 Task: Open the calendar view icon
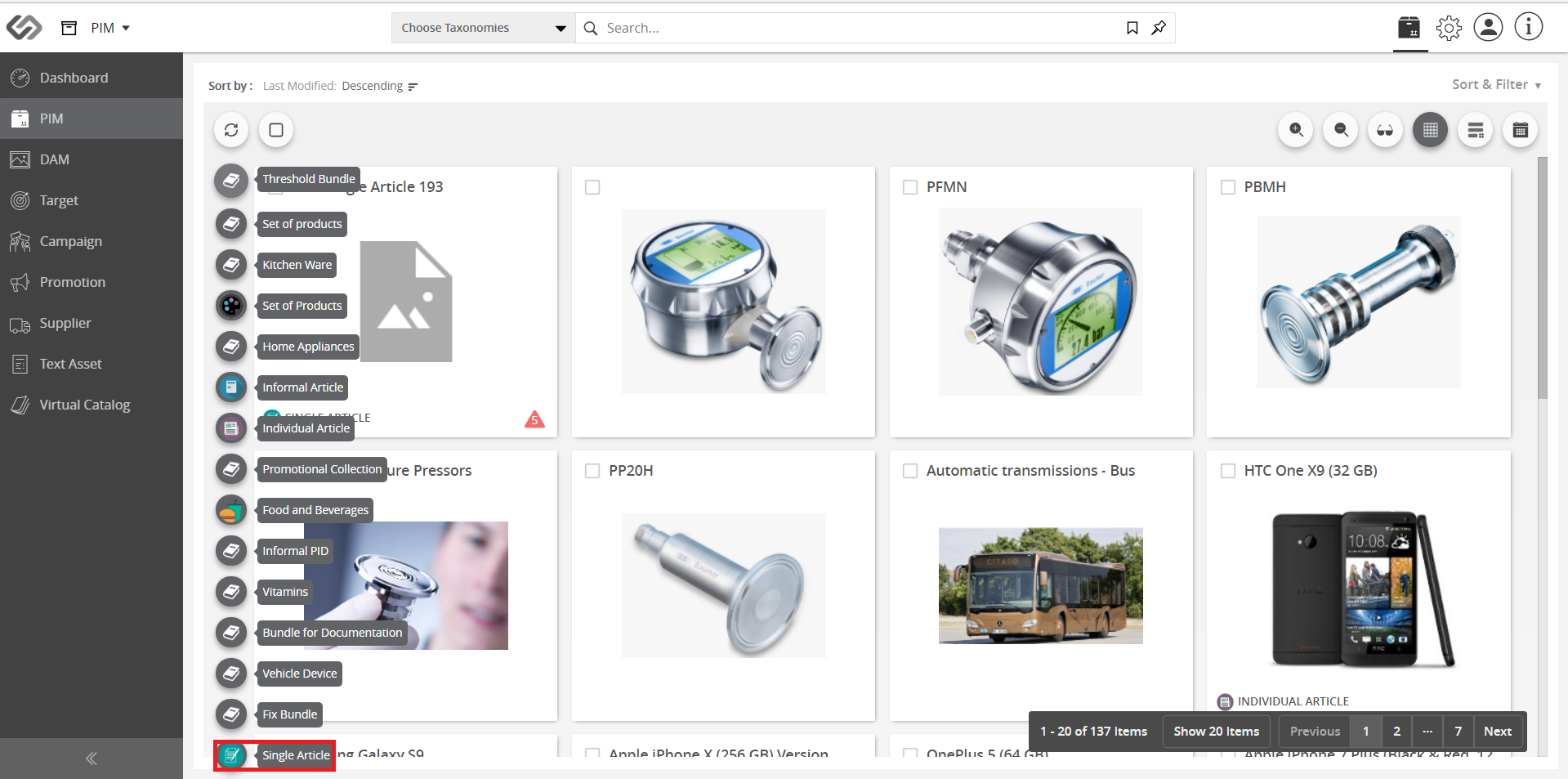tap(1520, 130)
